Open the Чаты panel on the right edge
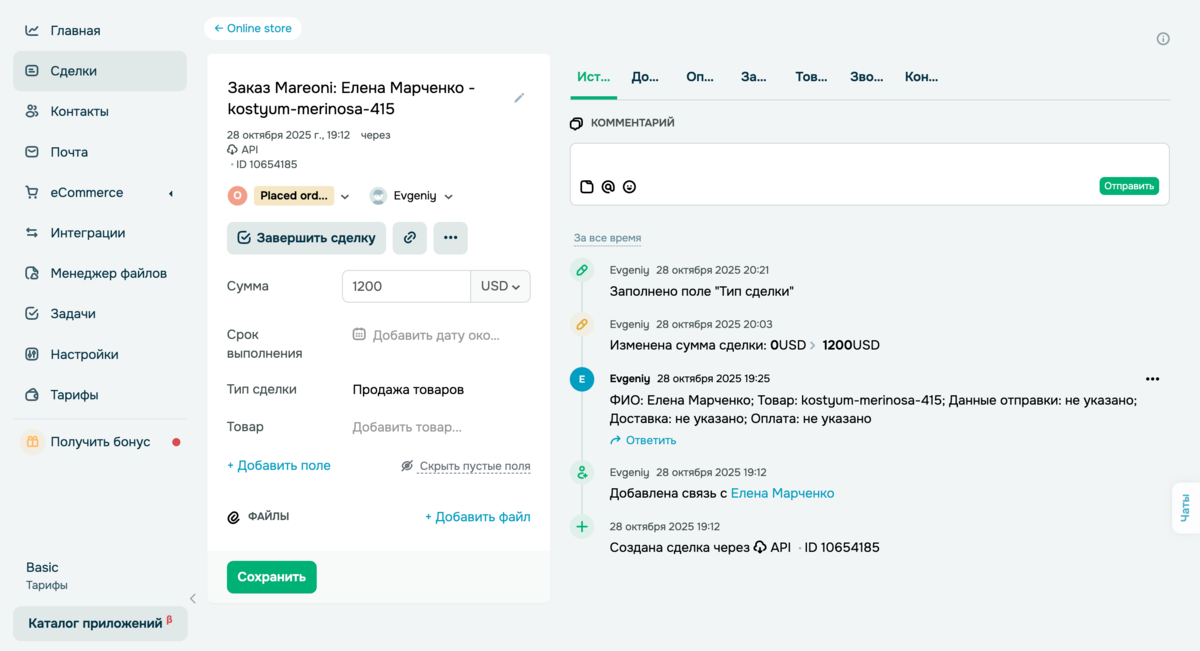Viewport: 1200px width, 651px height. pos(1187,508)
